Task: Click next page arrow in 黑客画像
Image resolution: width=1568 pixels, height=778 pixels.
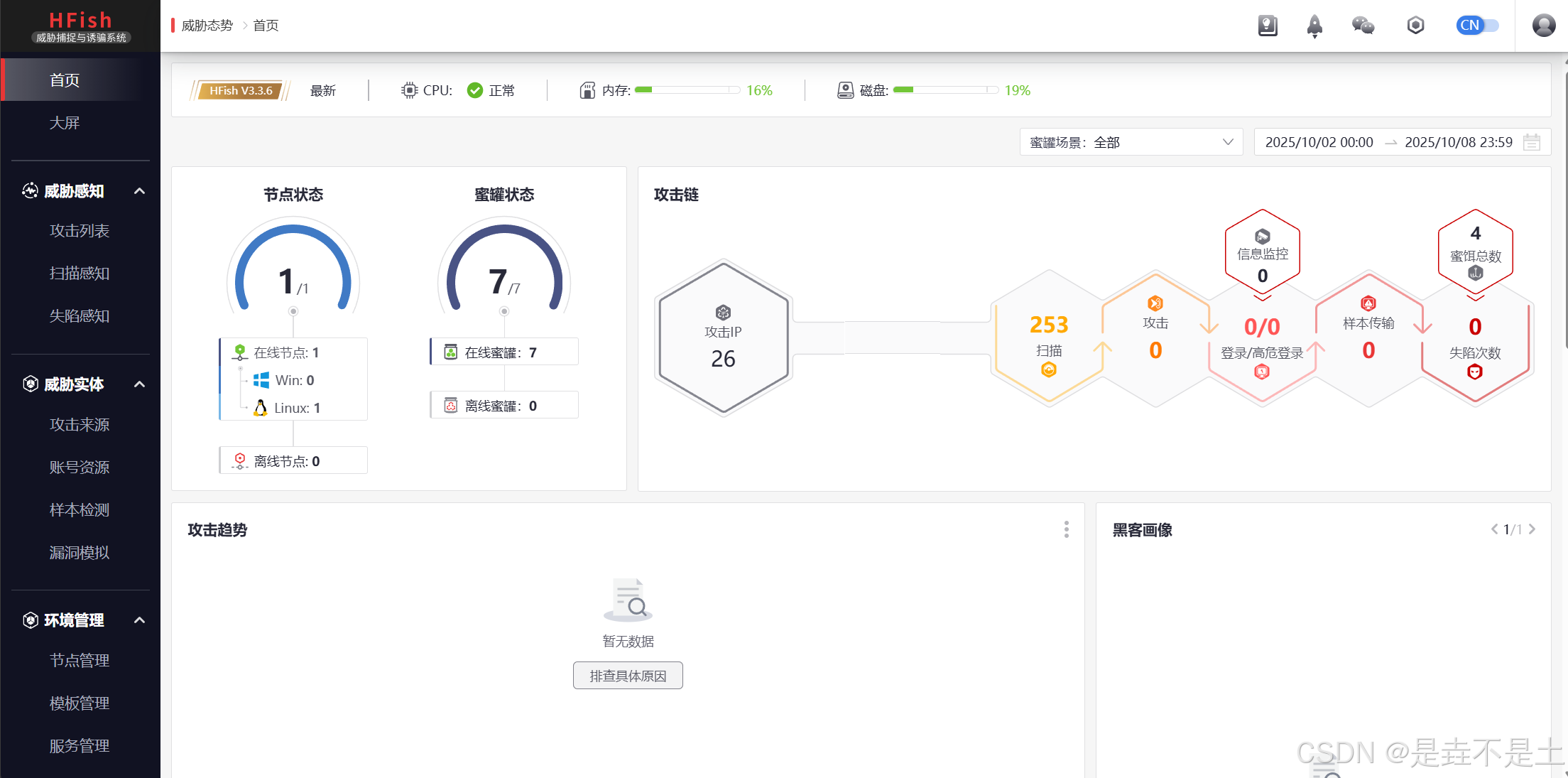Action: 1532,529
